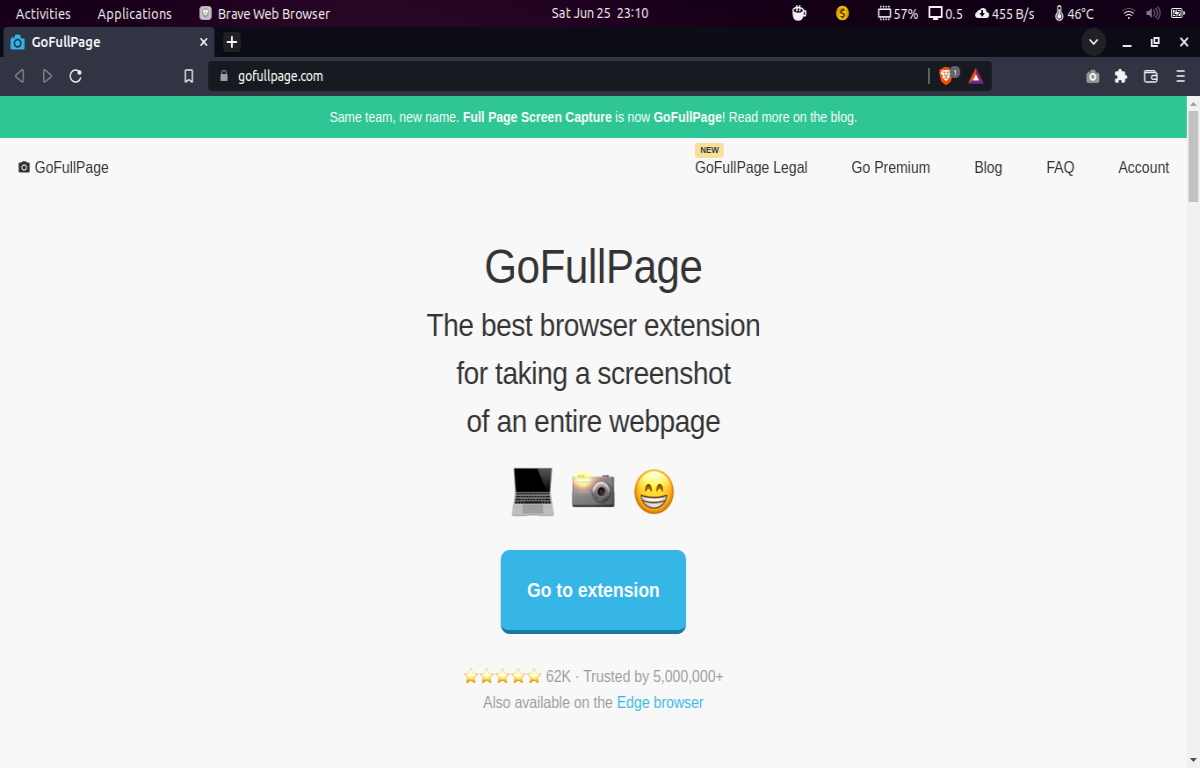The image size is (1200, 768).
Task: Bookmark this page using bookmark icon
Action: [x=188, y=76]
